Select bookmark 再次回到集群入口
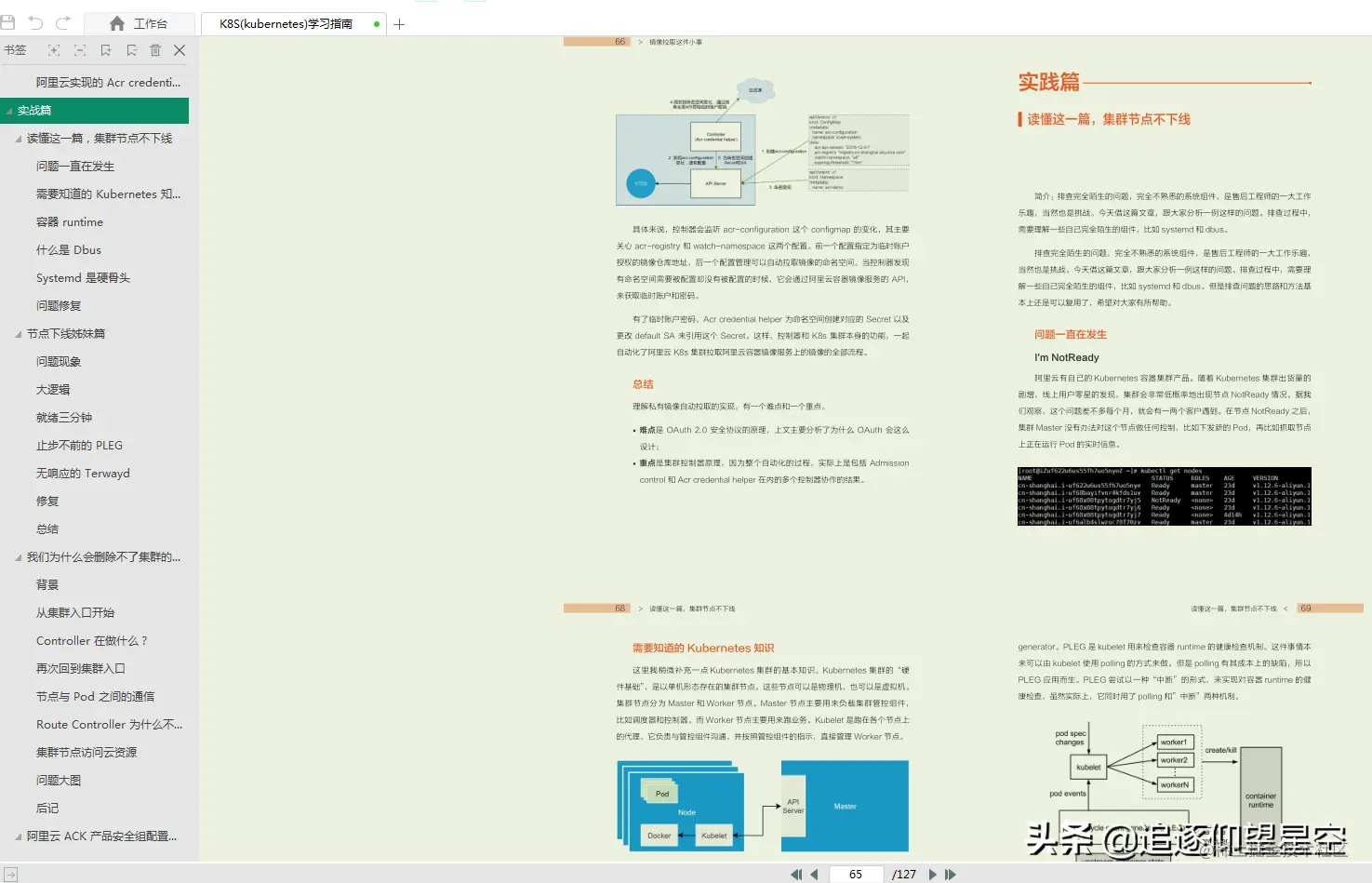Viewport: 1372px width, 883px height. [81, 669]
